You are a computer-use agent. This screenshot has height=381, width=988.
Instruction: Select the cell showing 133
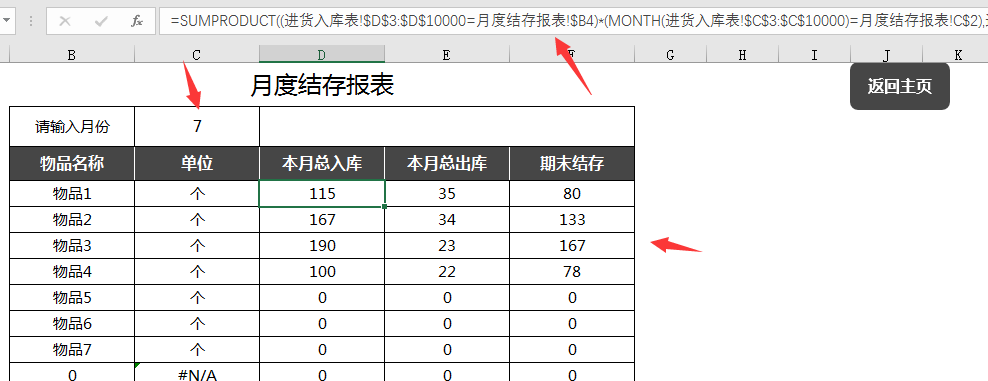click(x=572, y=219)
